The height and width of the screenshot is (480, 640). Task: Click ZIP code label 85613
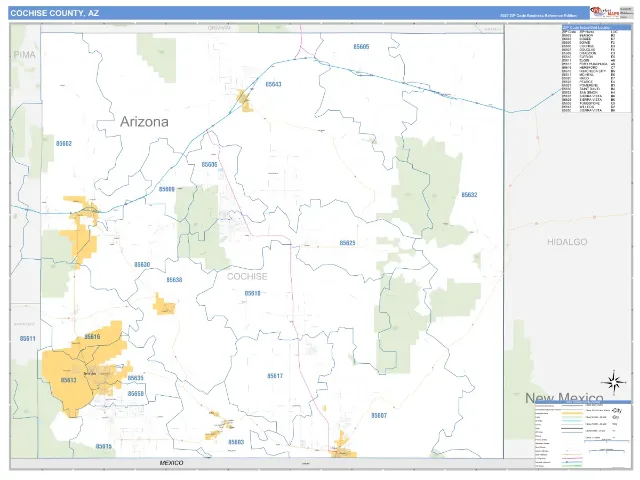tap(69, 380)
